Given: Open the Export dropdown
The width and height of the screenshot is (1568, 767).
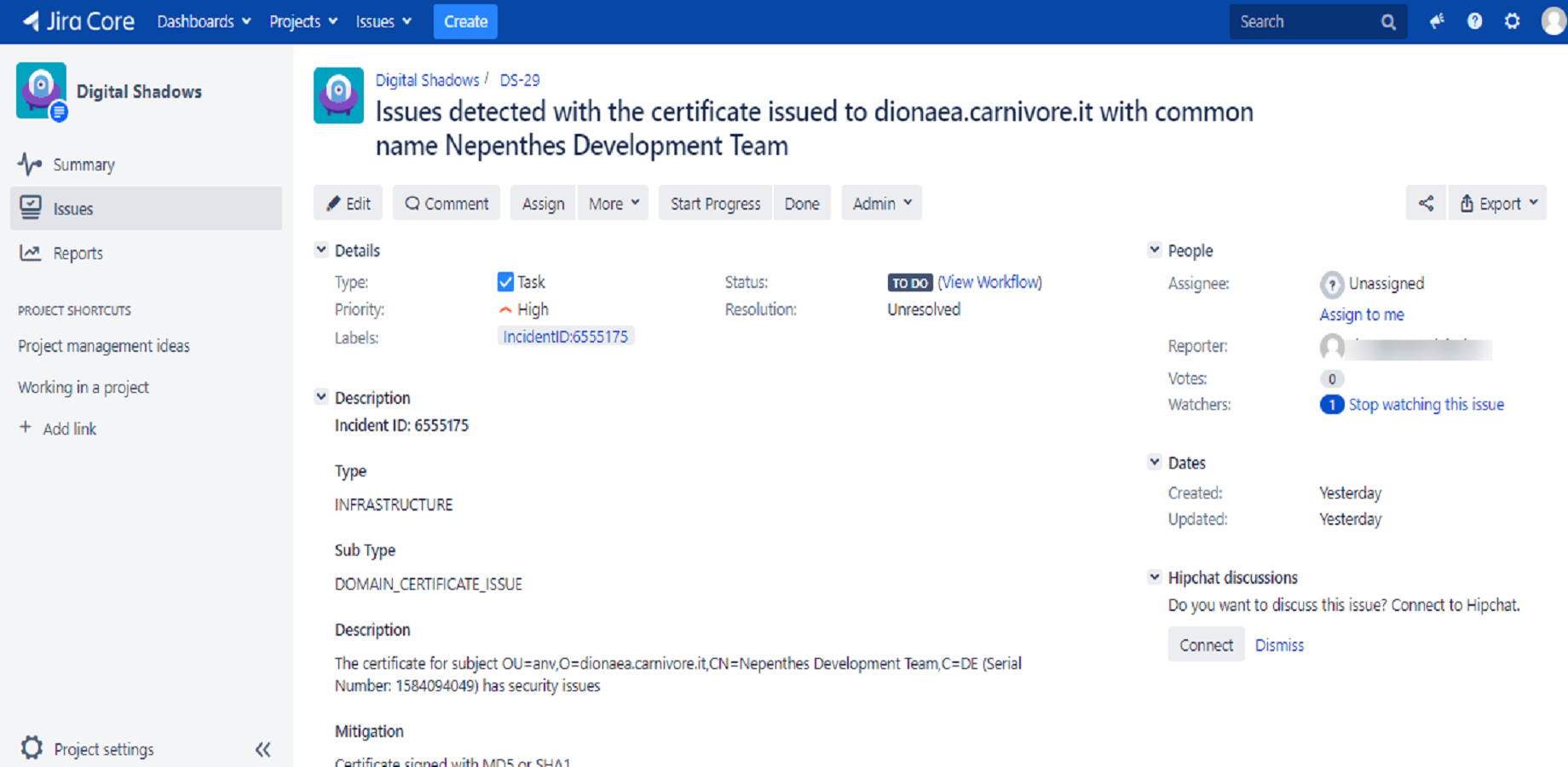Looking at the screenshot, I should coord(1497,203).
